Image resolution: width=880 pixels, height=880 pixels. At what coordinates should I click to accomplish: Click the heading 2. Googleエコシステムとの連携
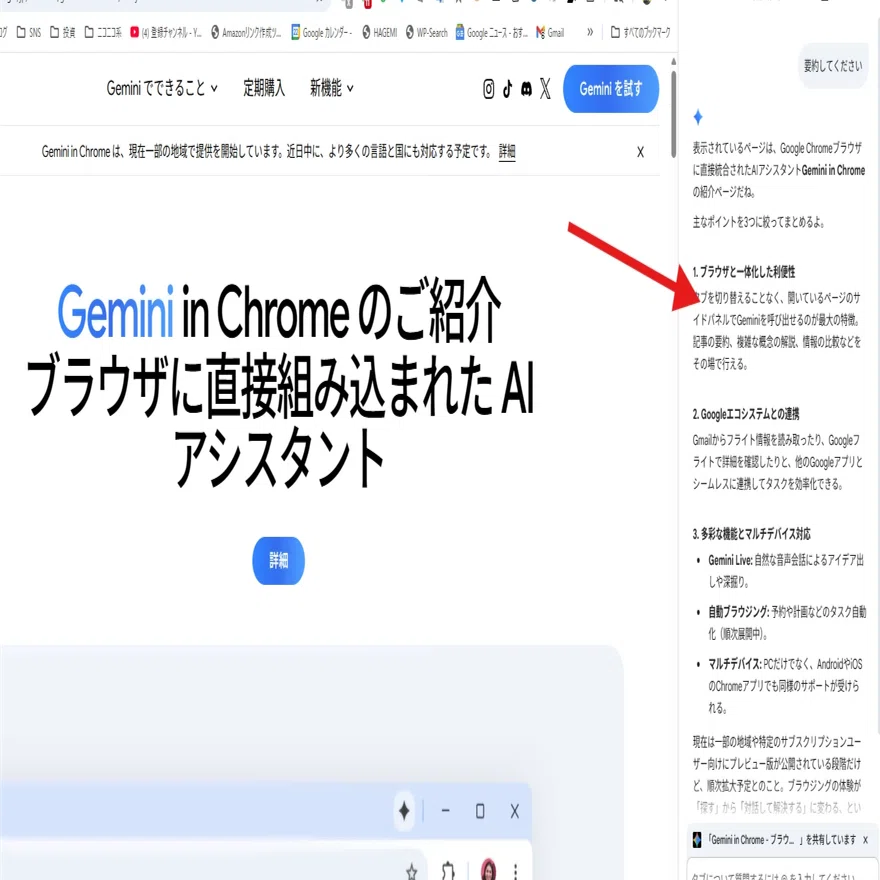coord(746,414)
